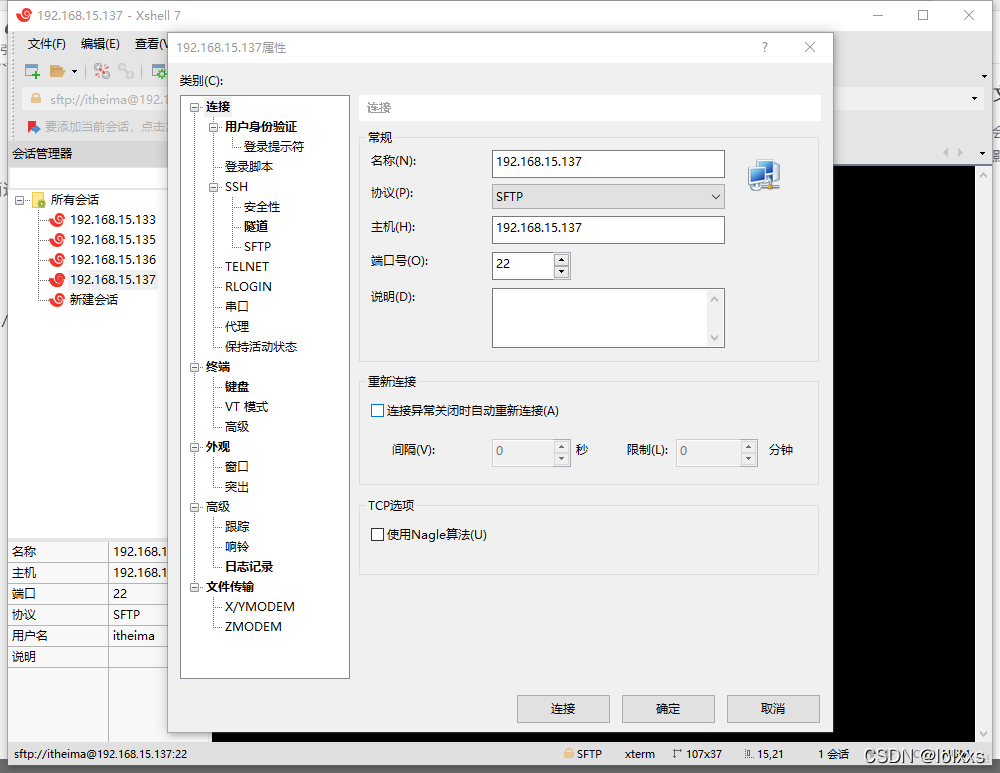Select SFTP item in category tree
Screen dimensions: 1000x773
click(257, 246)
